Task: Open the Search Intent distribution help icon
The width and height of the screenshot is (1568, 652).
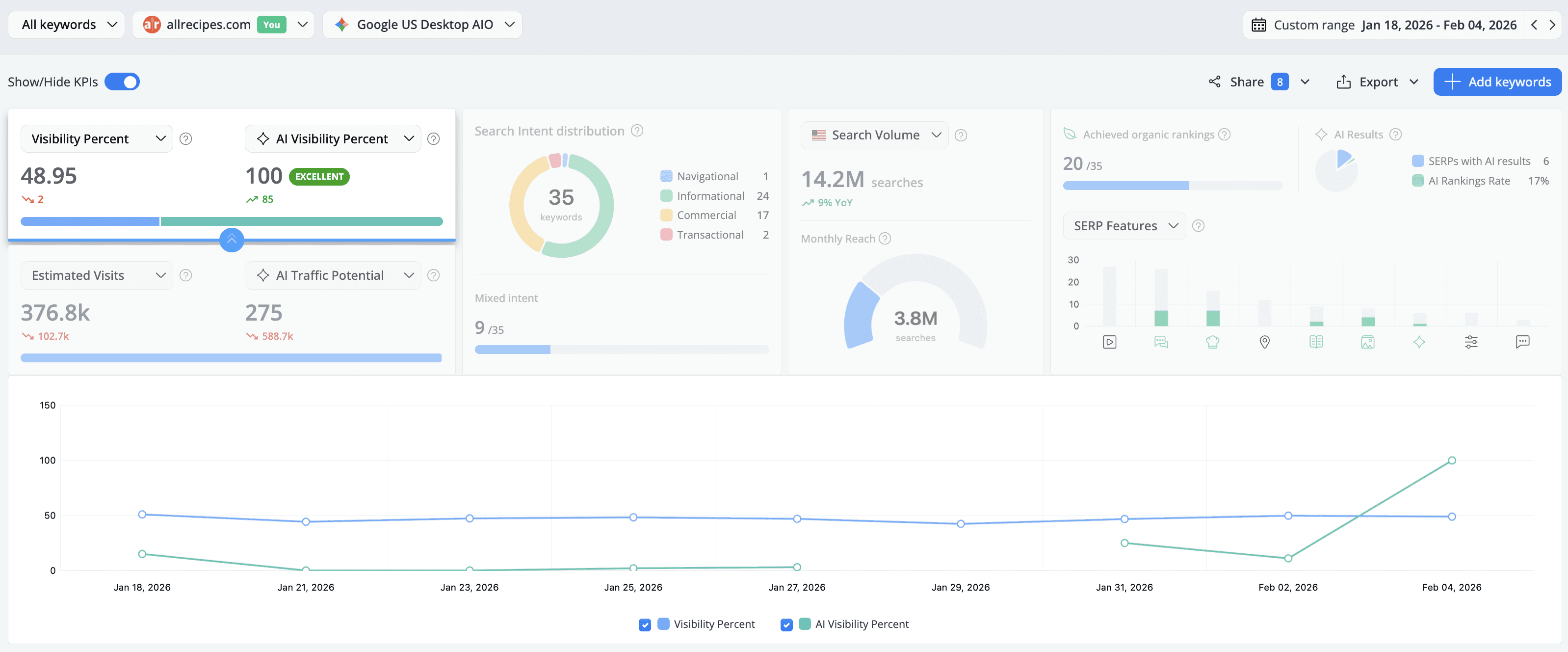Action: point(637,131)
